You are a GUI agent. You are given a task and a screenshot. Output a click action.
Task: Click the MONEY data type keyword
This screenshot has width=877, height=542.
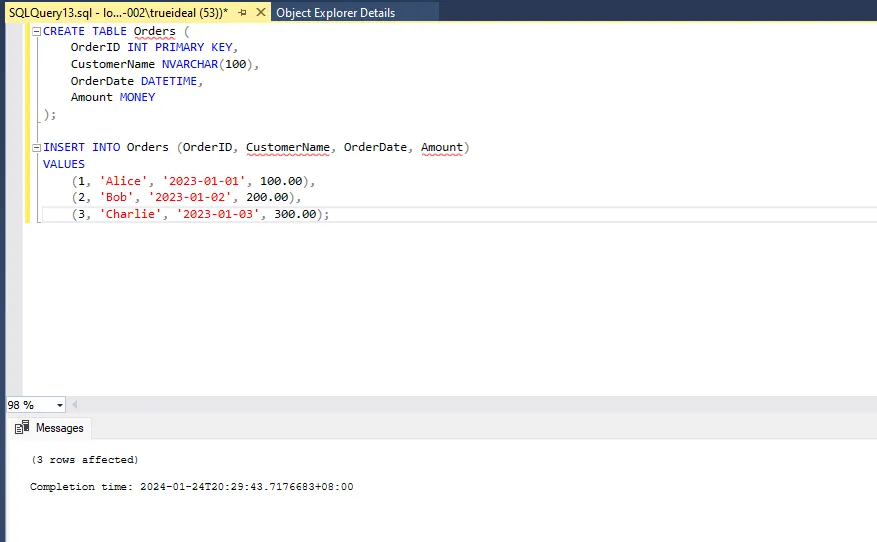[137, 98]
